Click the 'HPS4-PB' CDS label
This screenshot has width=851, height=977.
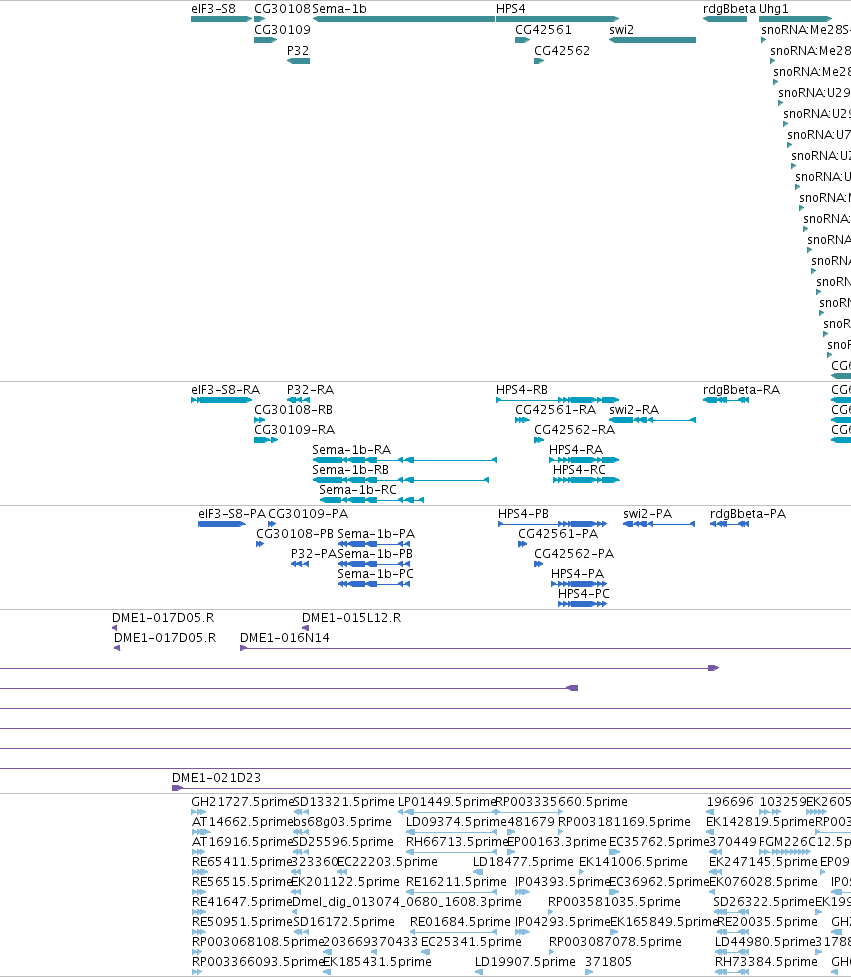click(x=523, y=513)
